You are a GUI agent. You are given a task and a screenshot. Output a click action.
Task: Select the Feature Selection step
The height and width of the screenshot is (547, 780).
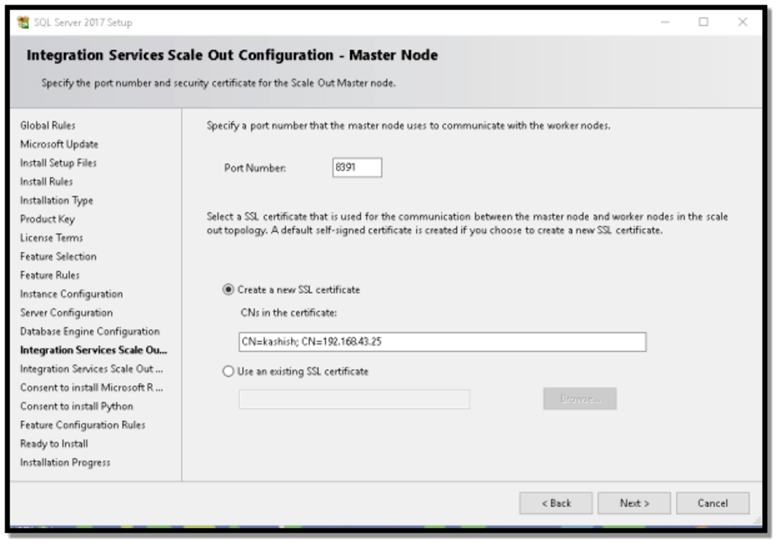tap(58, 257)
